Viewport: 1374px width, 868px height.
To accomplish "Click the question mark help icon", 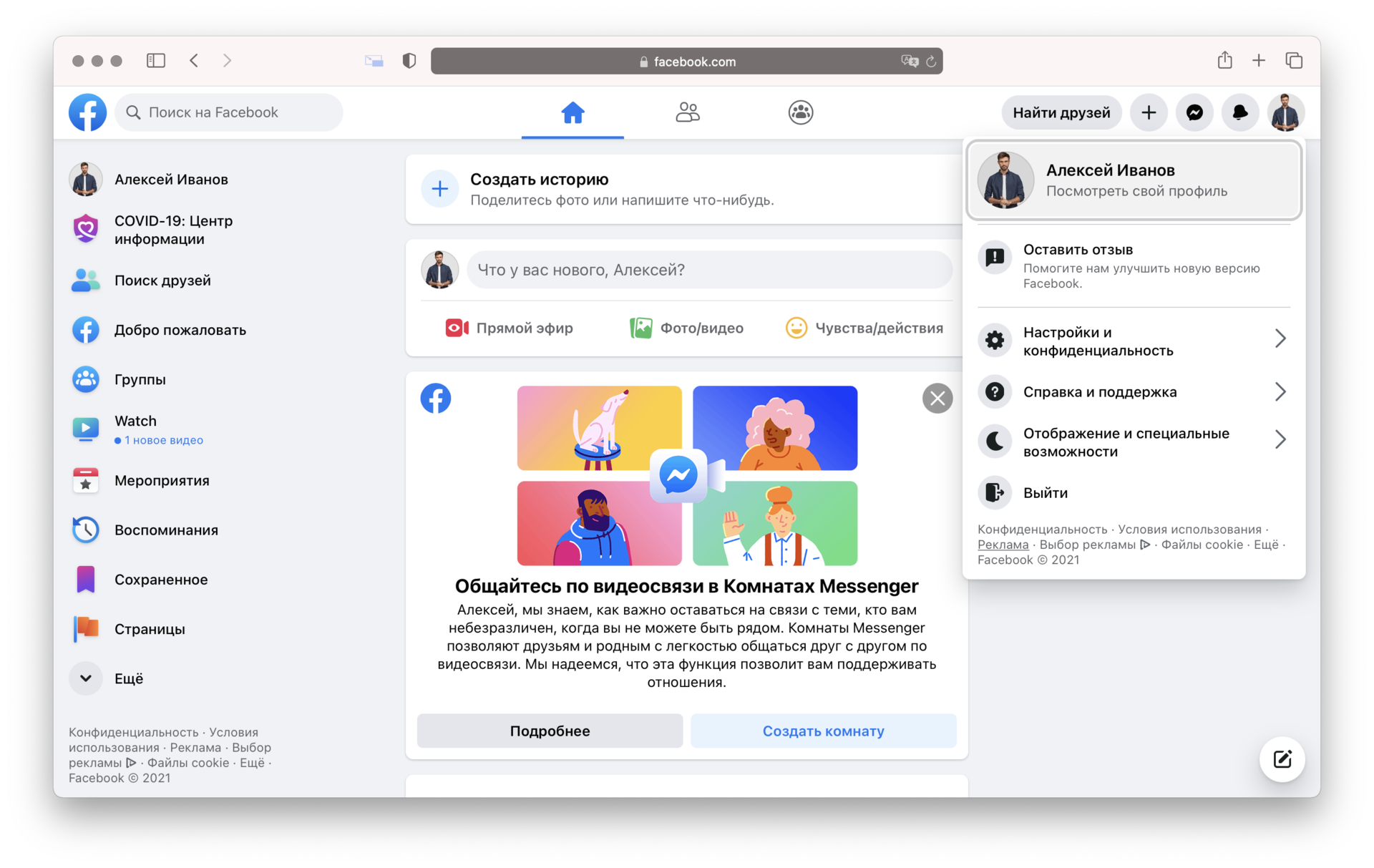I will [x=995, y=391].
